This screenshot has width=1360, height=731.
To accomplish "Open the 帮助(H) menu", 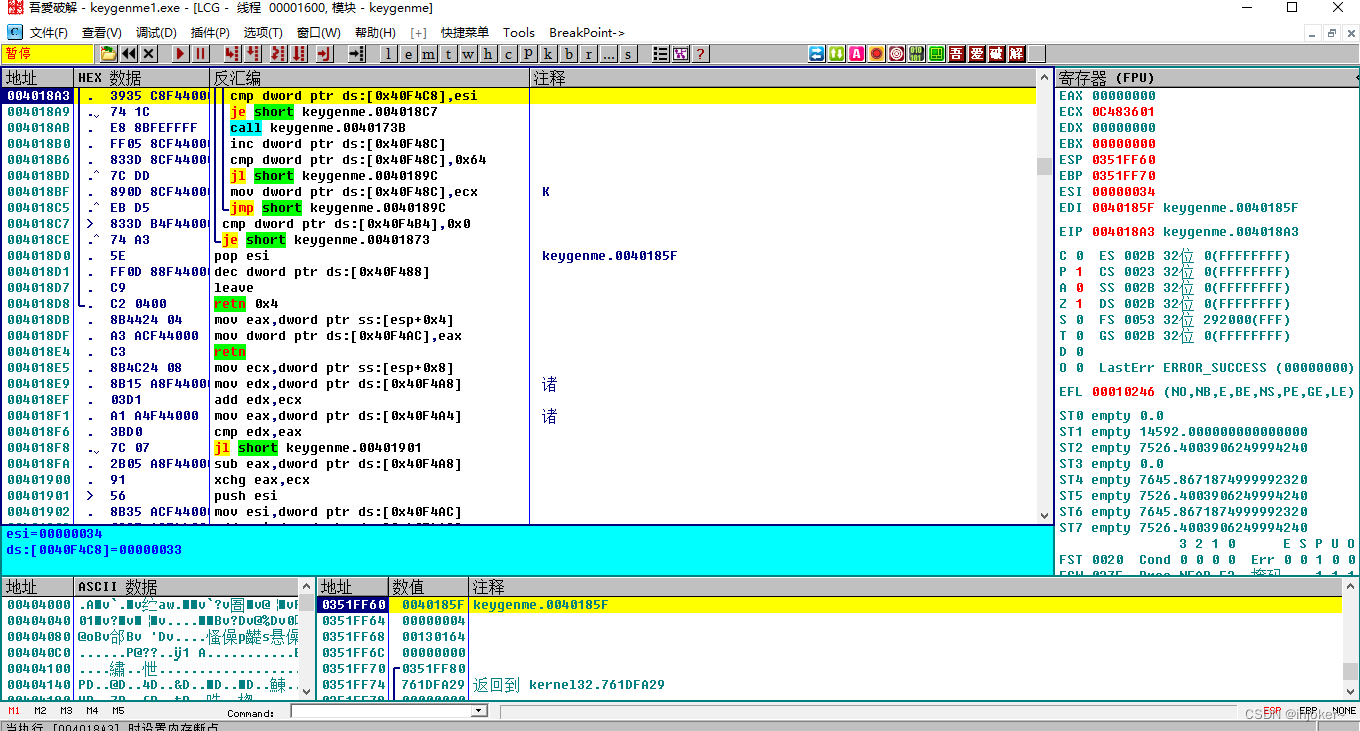I will click(x=375, y=33).
